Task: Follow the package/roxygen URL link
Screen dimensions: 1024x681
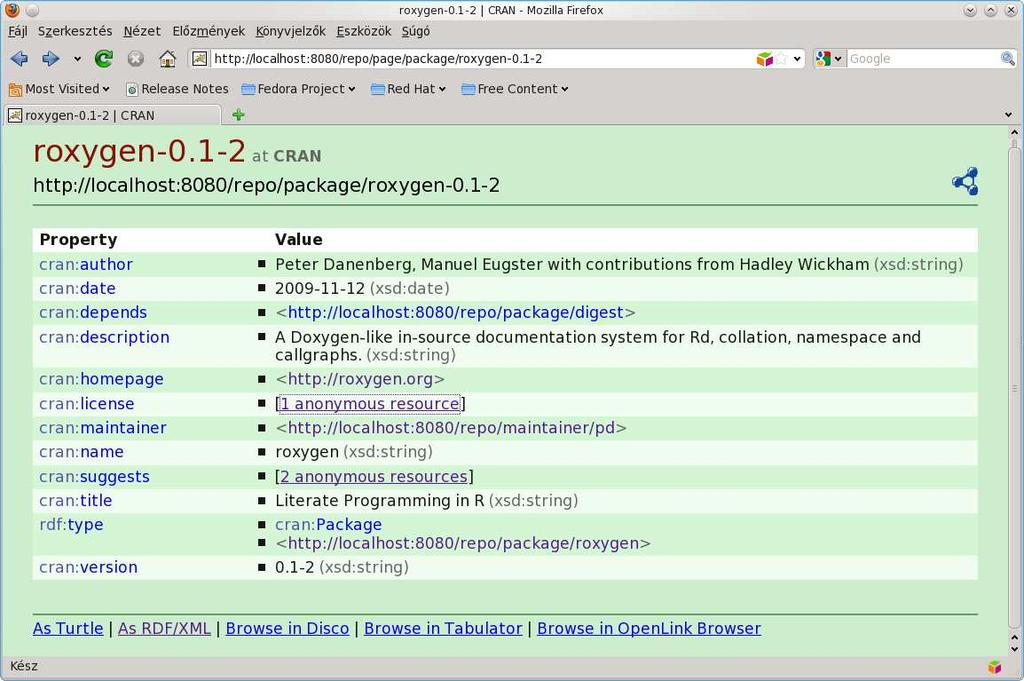Action: (x=463, y=544)
